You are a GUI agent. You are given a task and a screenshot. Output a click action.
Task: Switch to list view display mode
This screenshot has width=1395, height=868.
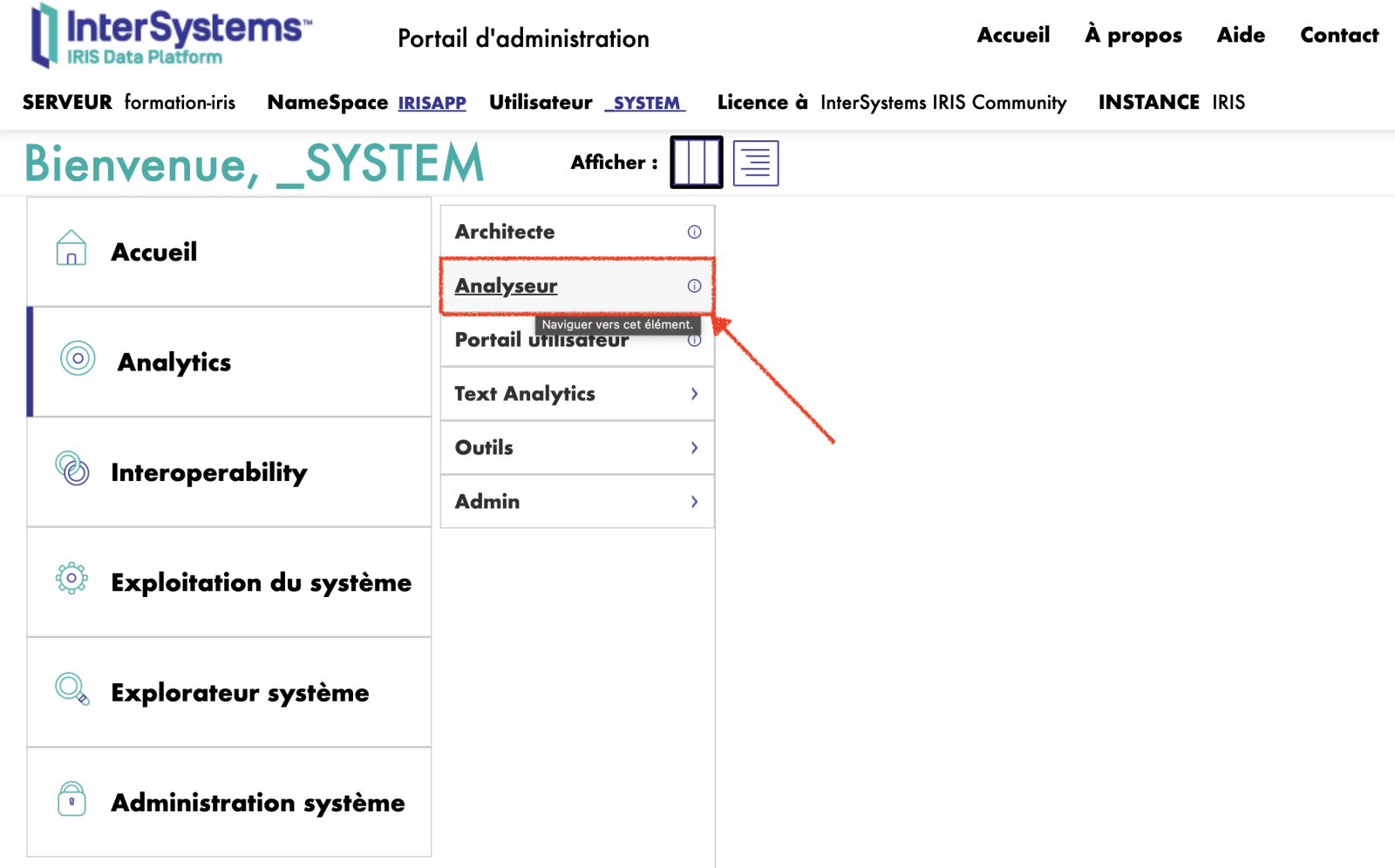coord(755,163)
